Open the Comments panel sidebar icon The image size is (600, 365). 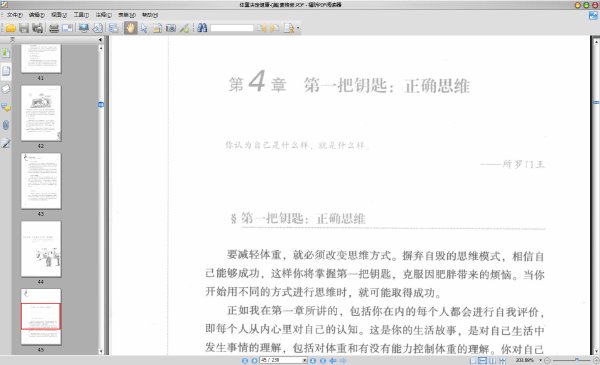point(6,107)
